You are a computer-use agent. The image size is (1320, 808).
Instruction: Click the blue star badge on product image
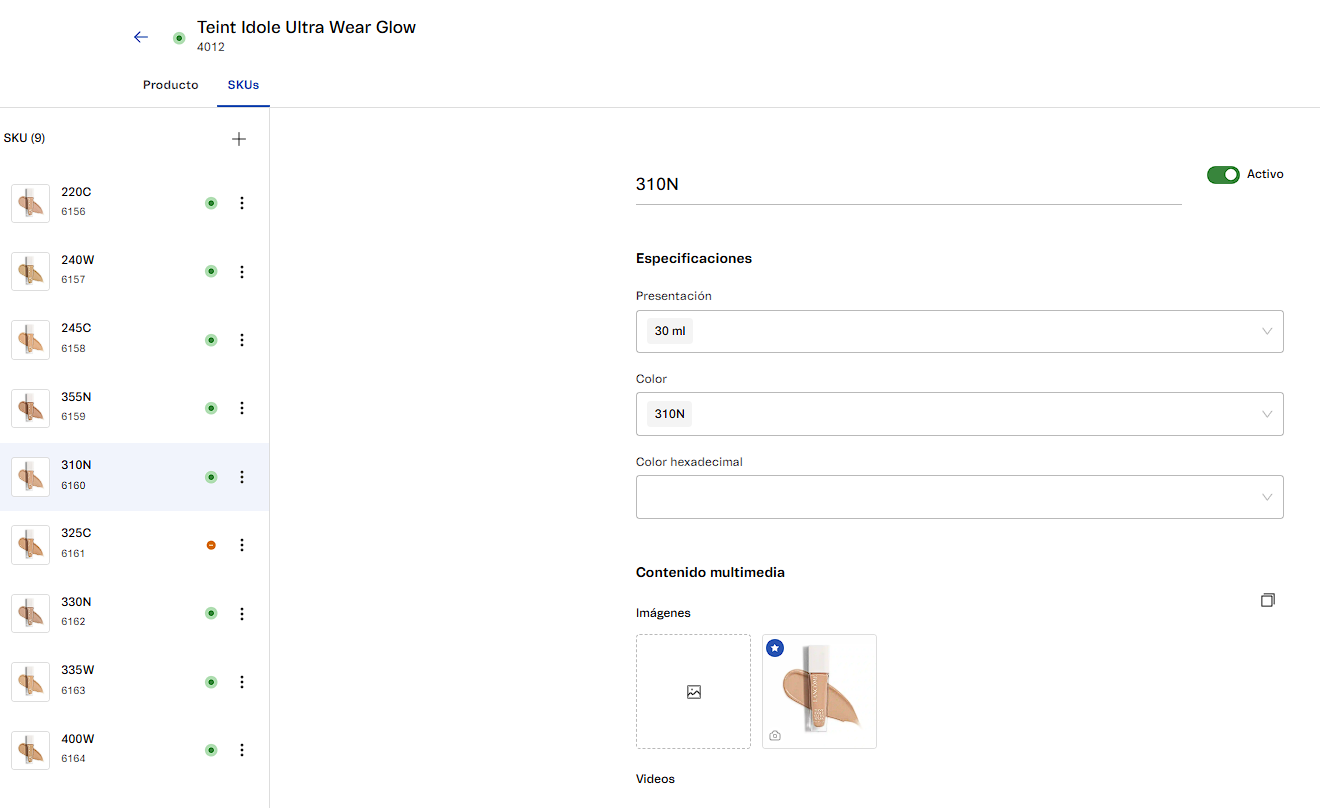coord(775,648)
